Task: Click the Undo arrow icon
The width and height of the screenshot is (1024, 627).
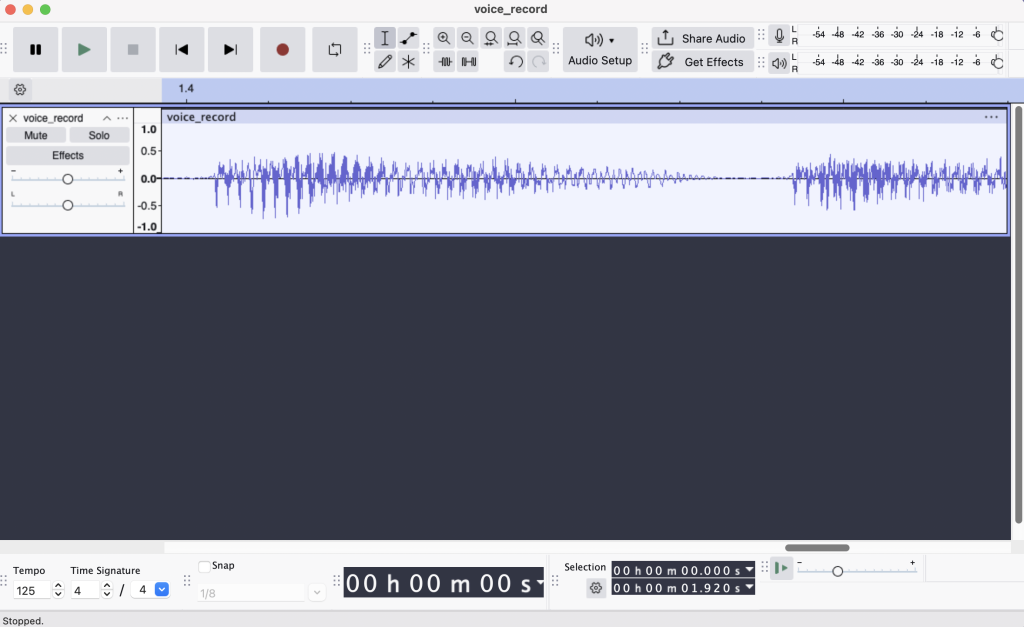Action: 515,62
